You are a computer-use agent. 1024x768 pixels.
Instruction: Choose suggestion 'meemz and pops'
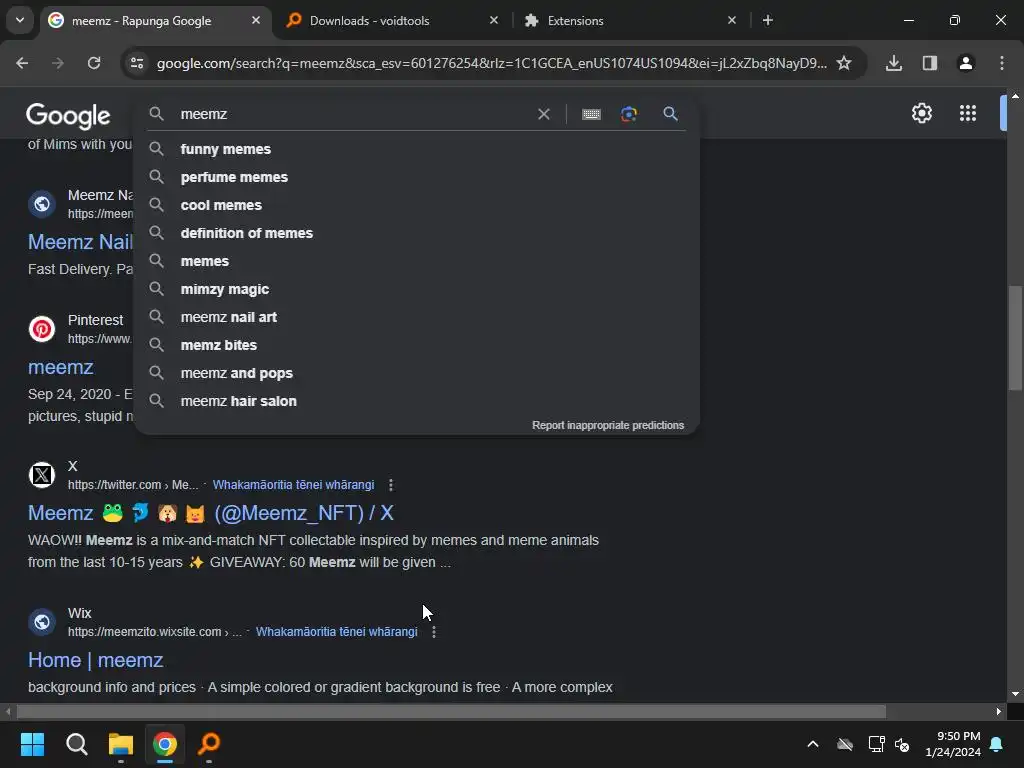tap(416, 374)
